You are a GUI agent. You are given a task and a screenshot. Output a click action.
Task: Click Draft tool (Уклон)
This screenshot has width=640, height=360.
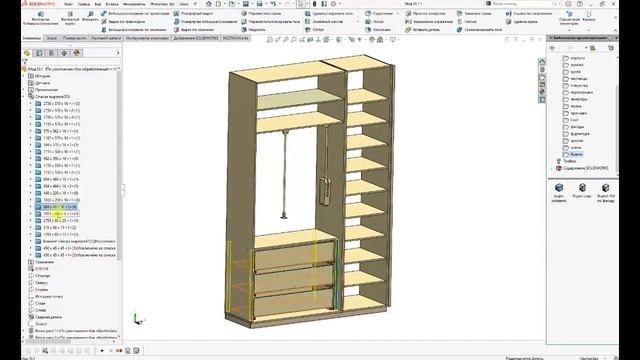click(x=374, y=22)
